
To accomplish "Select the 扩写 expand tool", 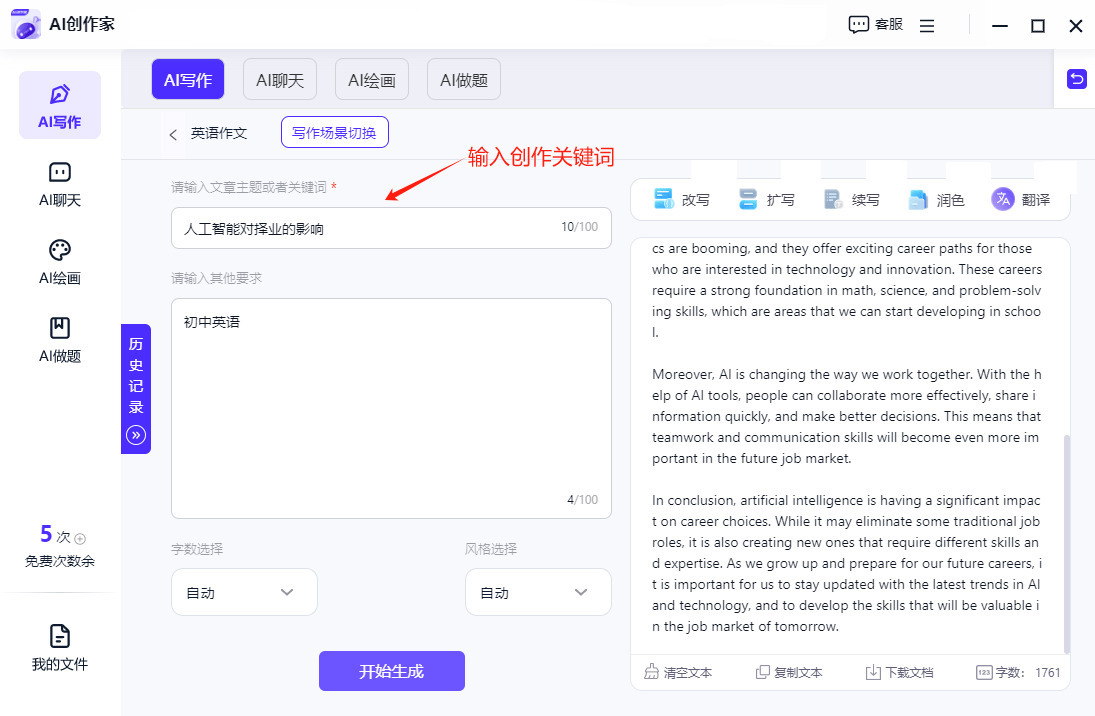I will 767,200.
